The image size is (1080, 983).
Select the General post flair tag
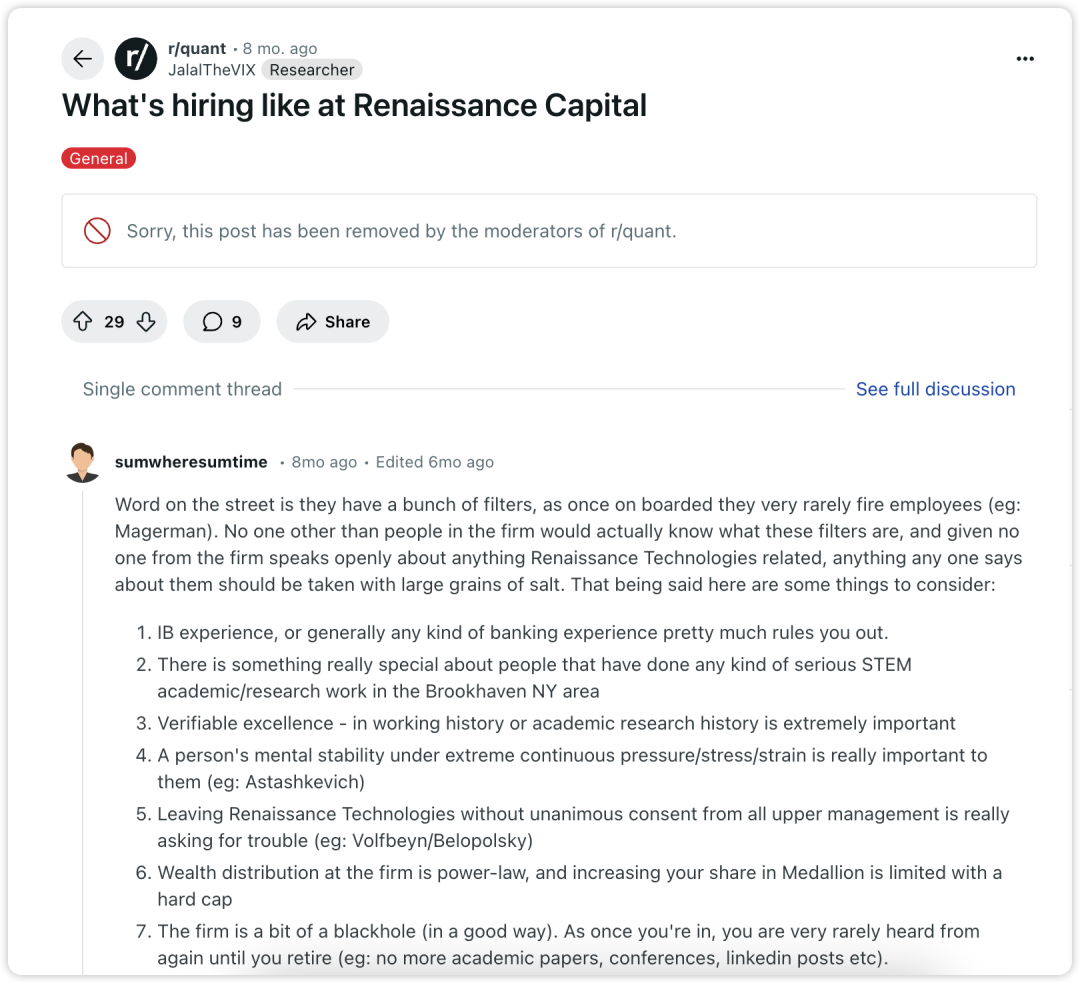(98, 158)
